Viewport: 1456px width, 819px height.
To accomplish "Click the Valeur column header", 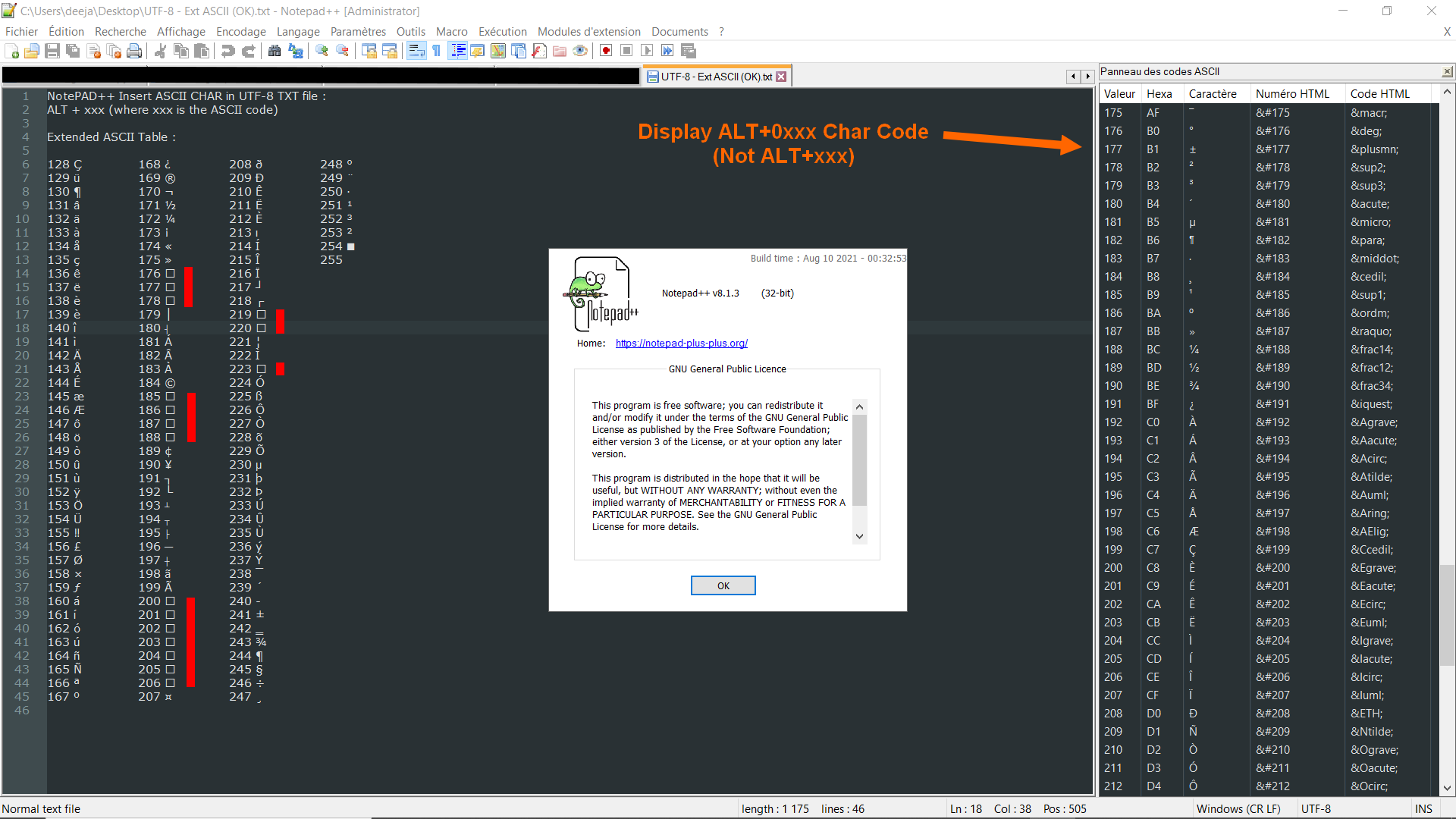I will click(1120, 94).
